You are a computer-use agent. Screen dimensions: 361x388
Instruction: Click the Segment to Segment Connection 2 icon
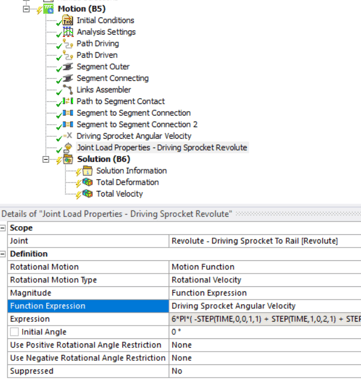tap(68, 124)
